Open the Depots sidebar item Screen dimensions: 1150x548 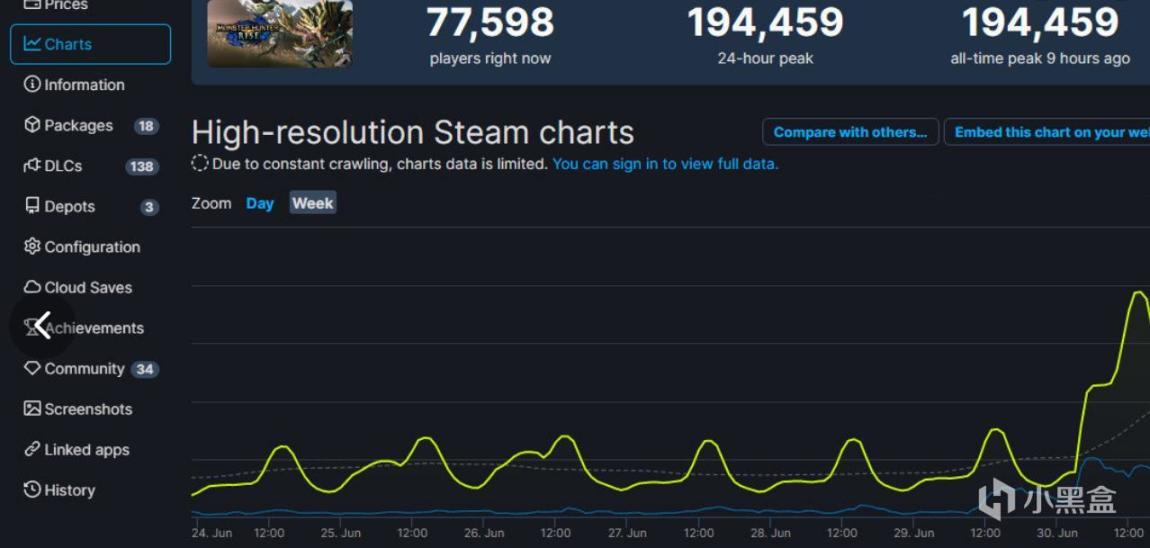coord(90,207)
